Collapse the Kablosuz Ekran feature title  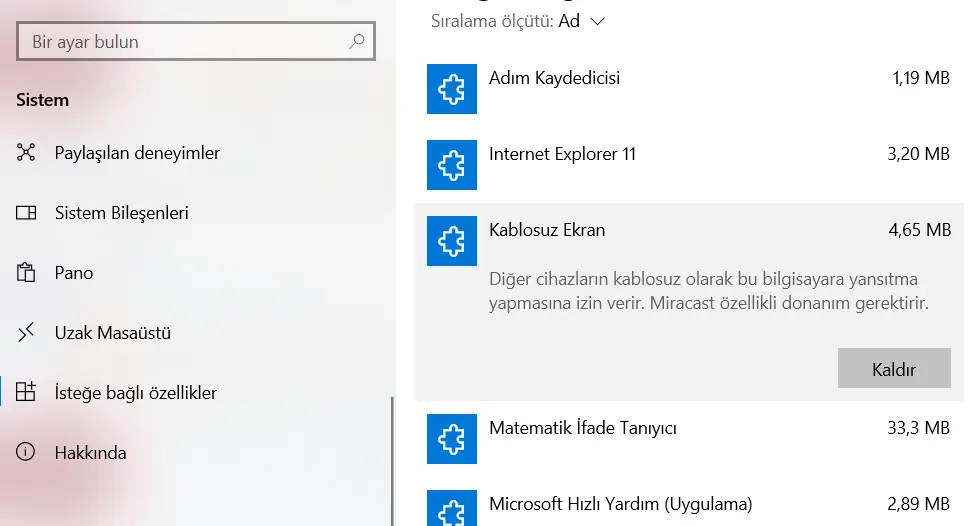(547, 230)
